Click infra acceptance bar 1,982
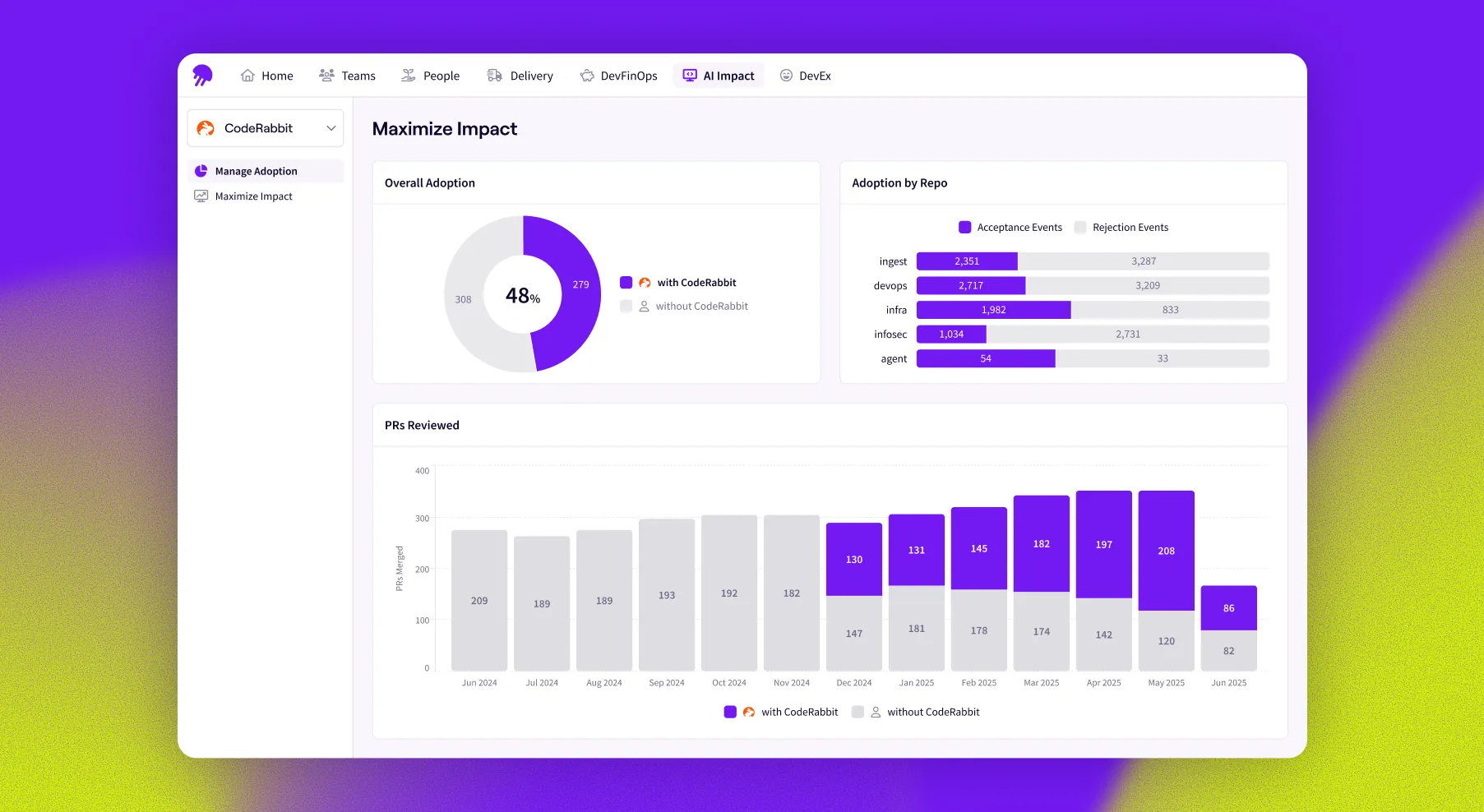1484x812 pixels. 994,310
